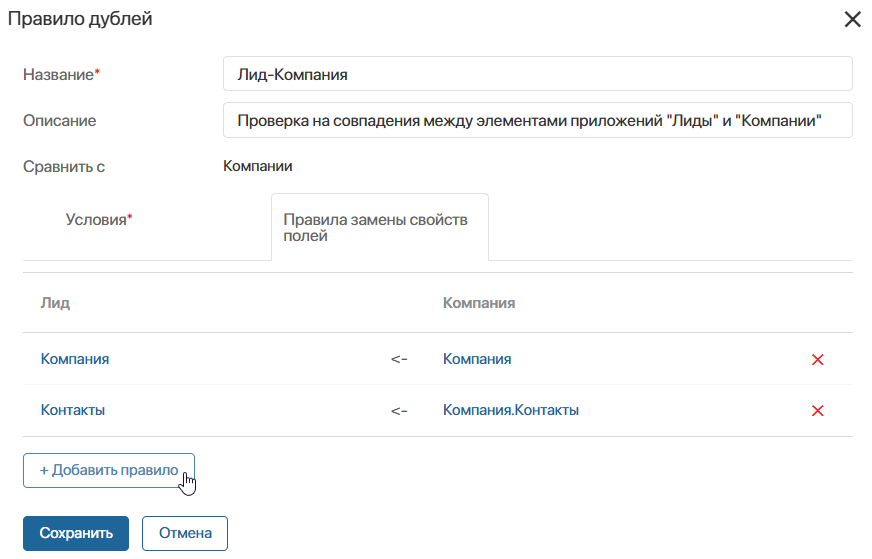
Task: Click the Компании value beside Сравнить с
Action: [257, 166]
